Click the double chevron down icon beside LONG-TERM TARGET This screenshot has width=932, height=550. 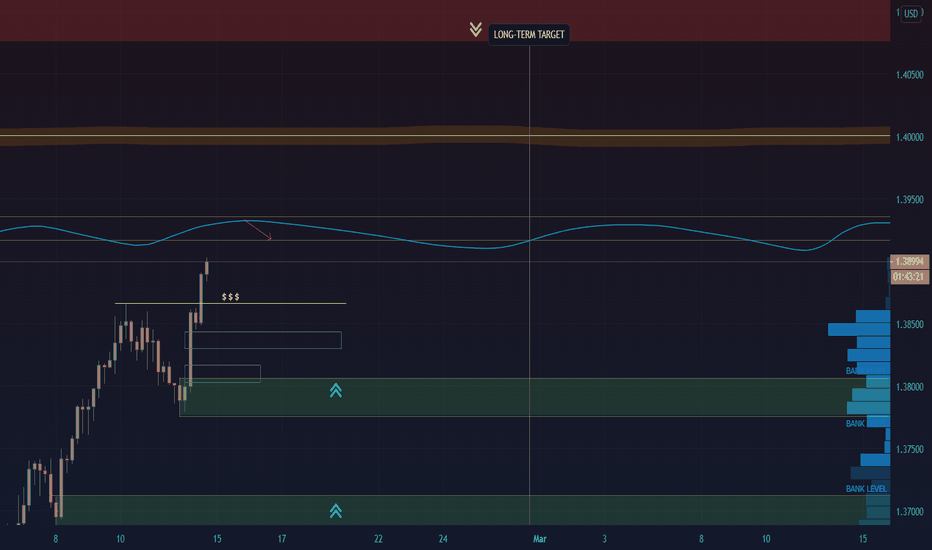(475, 29)
